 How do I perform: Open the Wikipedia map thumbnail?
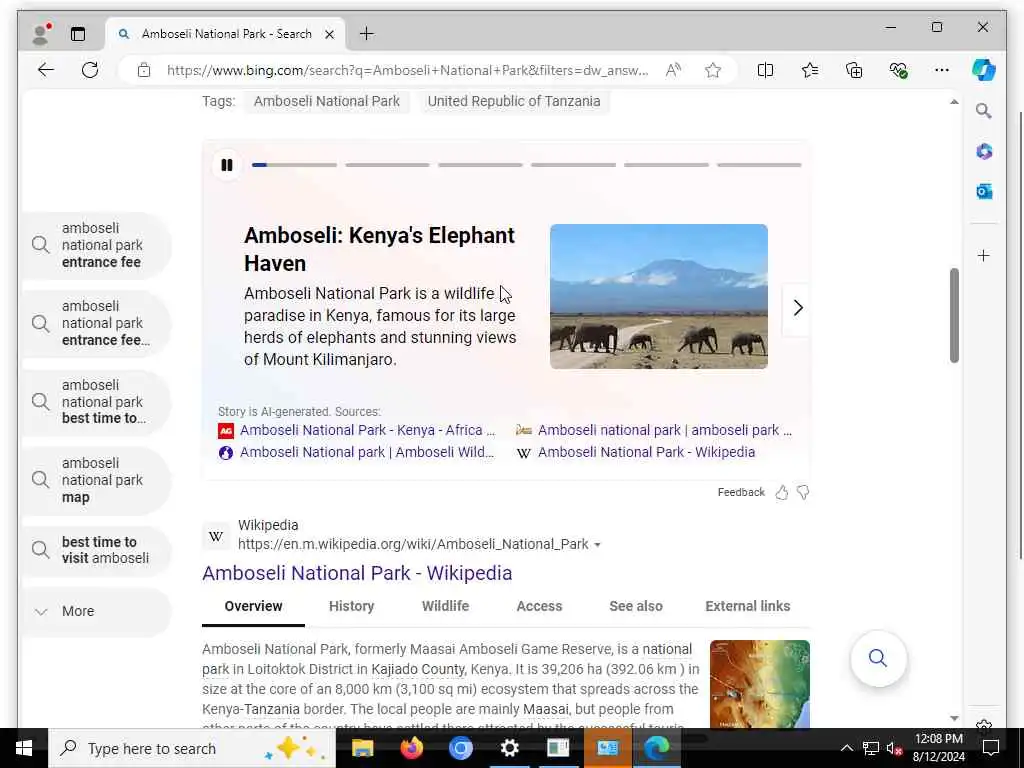tap(760, 683)
